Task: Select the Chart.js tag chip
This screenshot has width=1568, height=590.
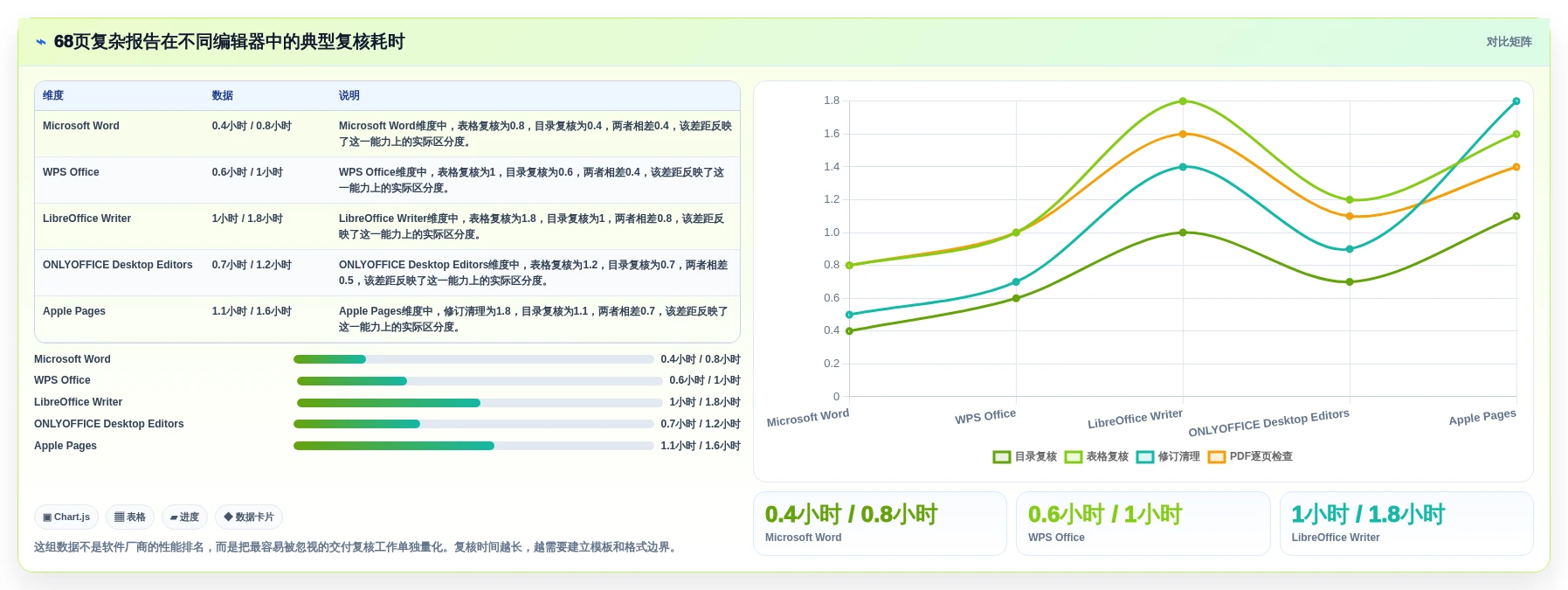Action: point(66,517)
